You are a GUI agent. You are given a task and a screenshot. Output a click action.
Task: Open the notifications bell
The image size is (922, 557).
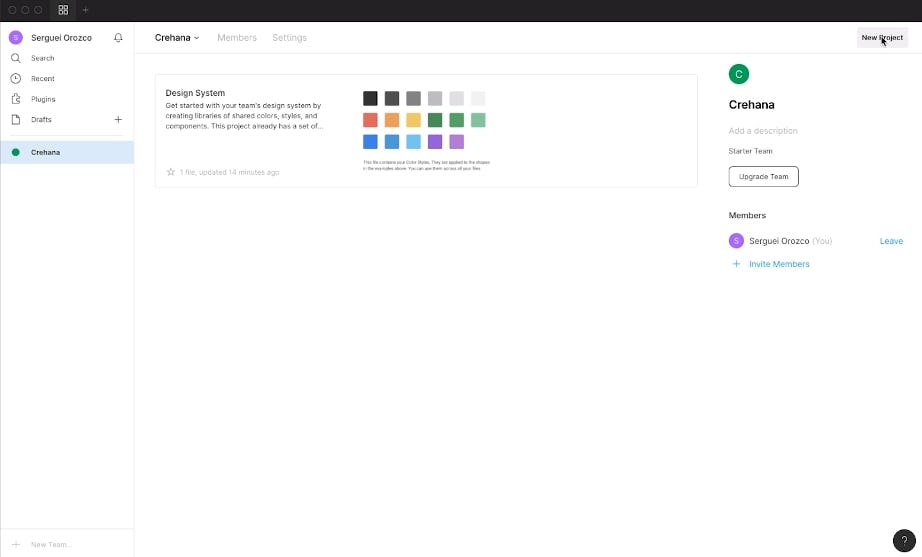click(118, 38)
